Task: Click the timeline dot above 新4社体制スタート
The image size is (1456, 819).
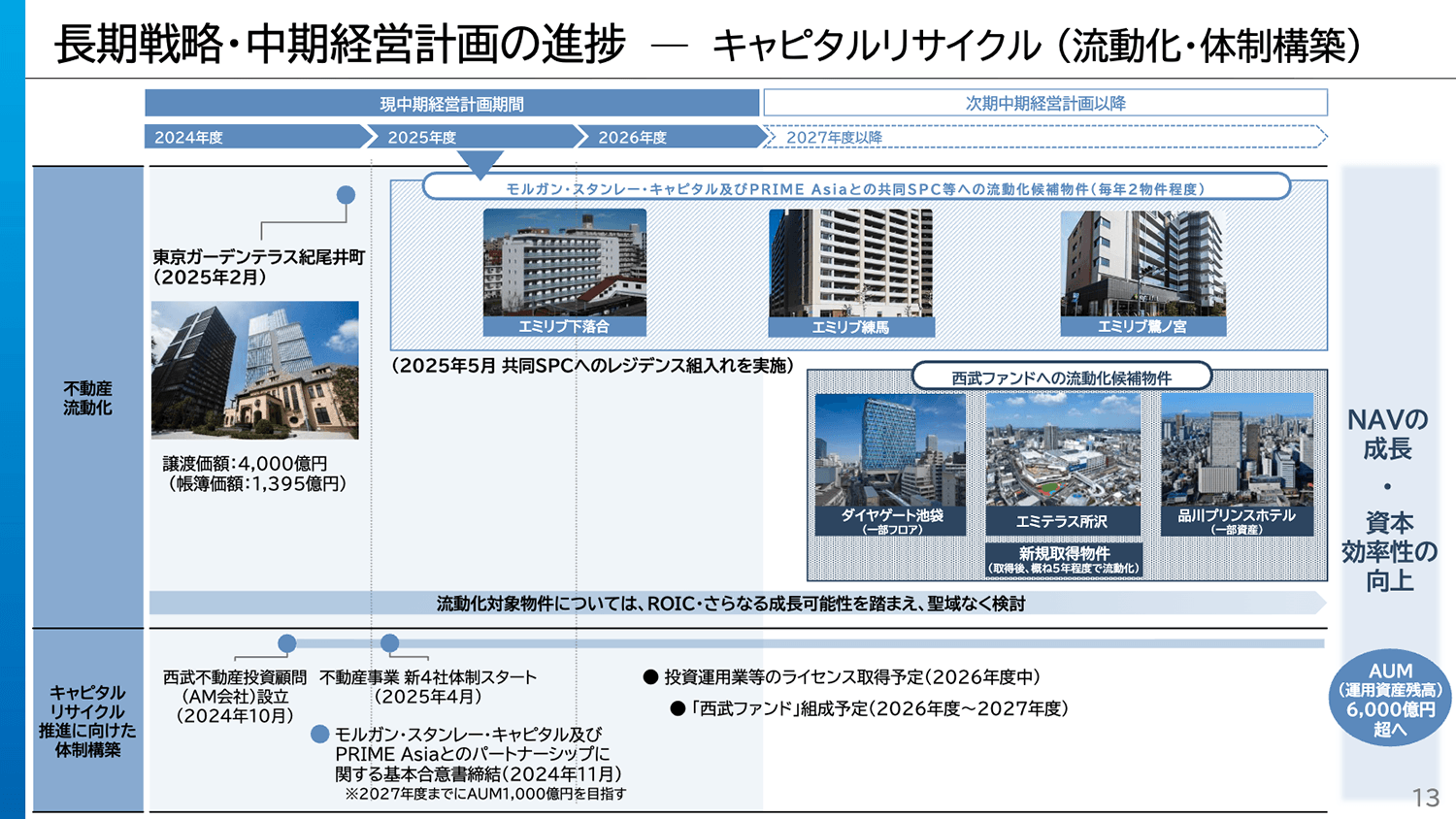Action: [389, 643]
